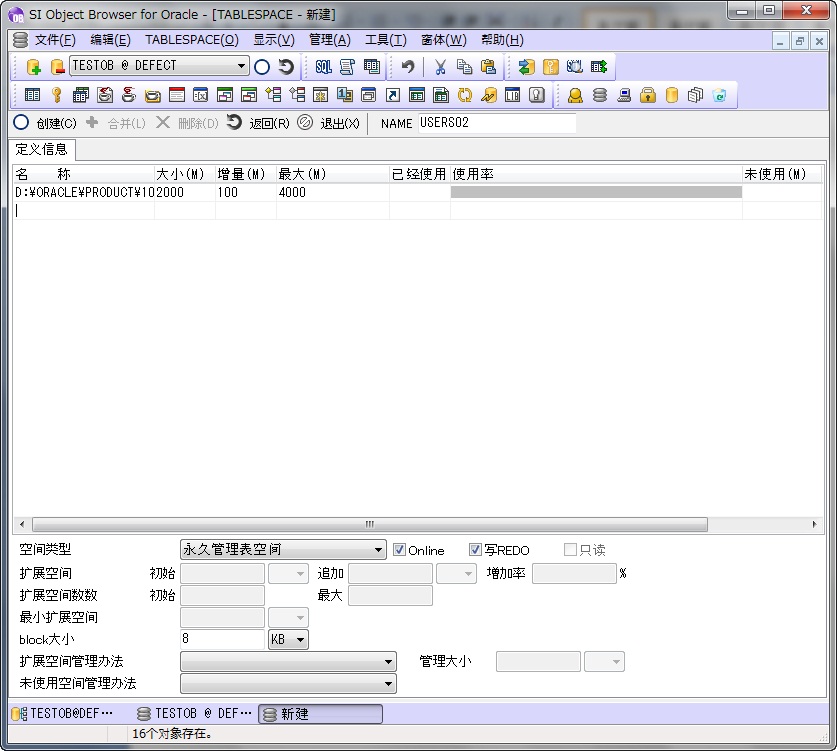
Task: Click the horizontal scrollbar right arrow
Action: tap(814, 524)
